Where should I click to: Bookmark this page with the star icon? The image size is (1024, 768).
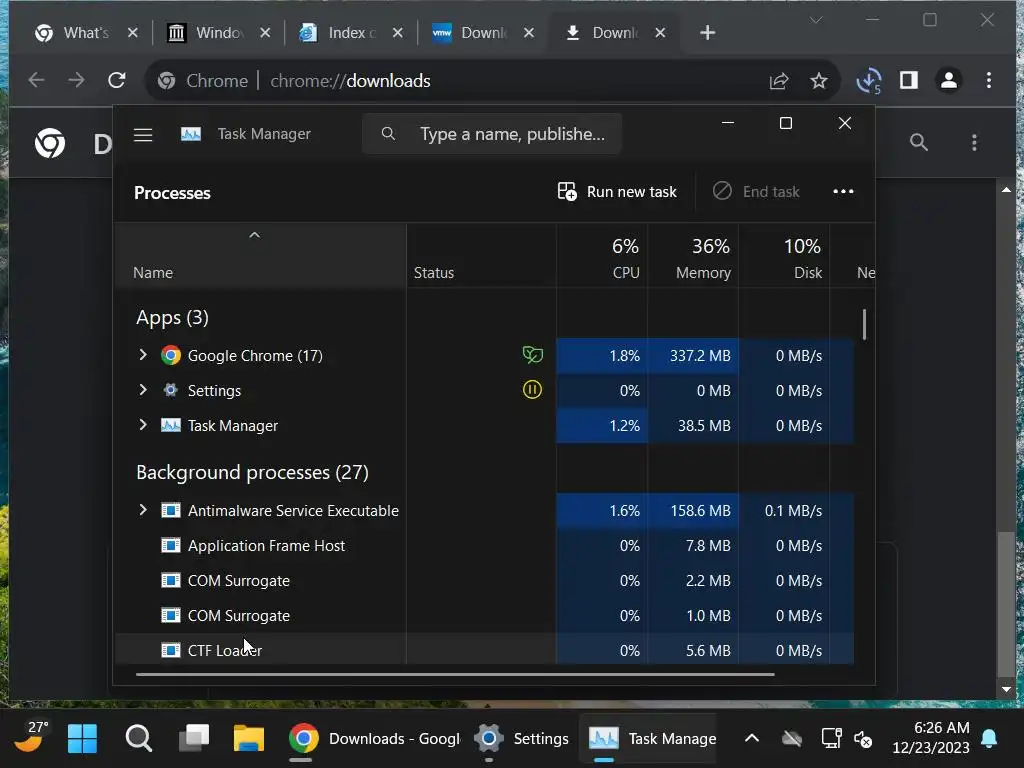click(819, 80)
